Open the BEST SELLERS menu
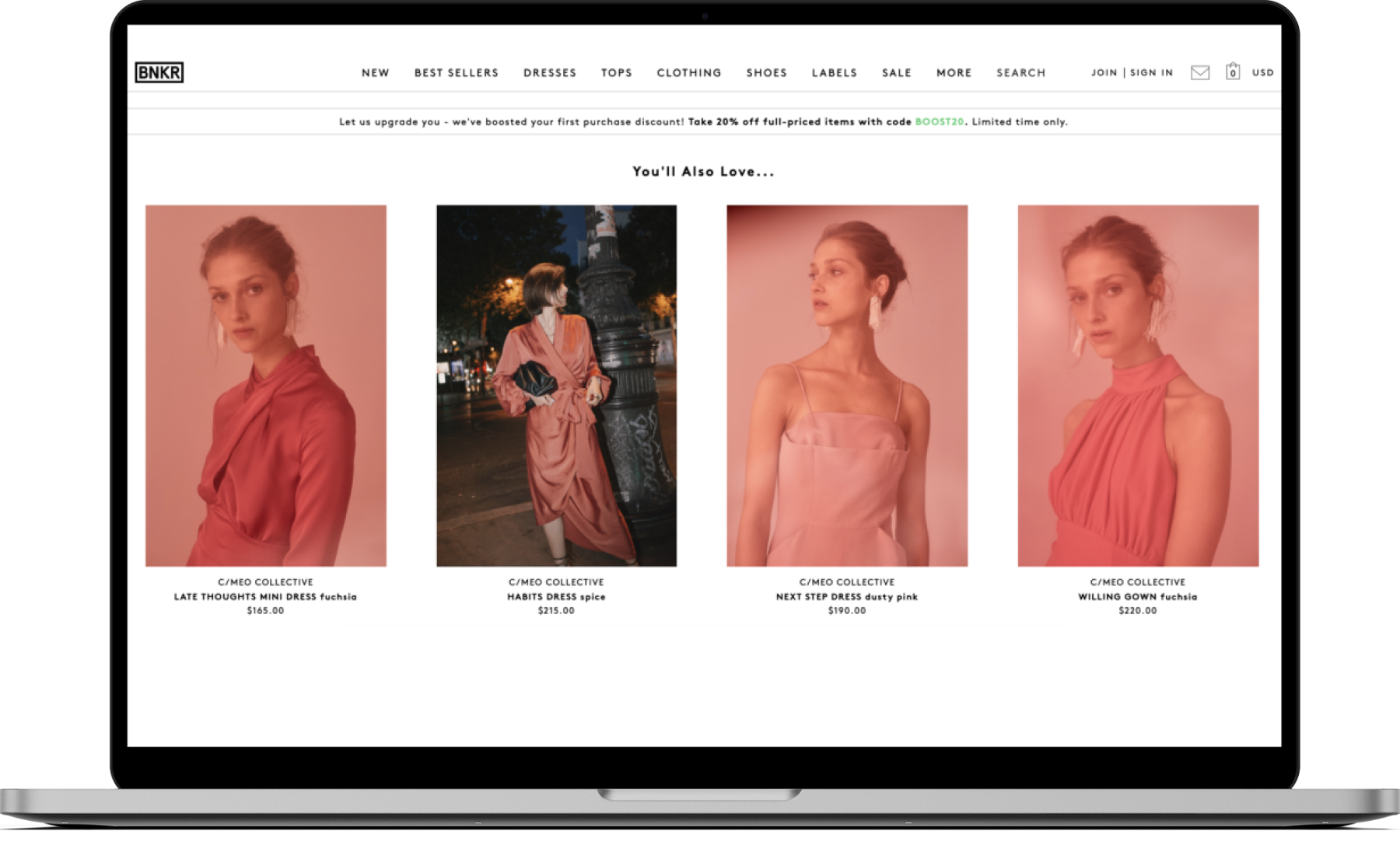The height and width of the screenshot is (852, 1400). point(457,72)
